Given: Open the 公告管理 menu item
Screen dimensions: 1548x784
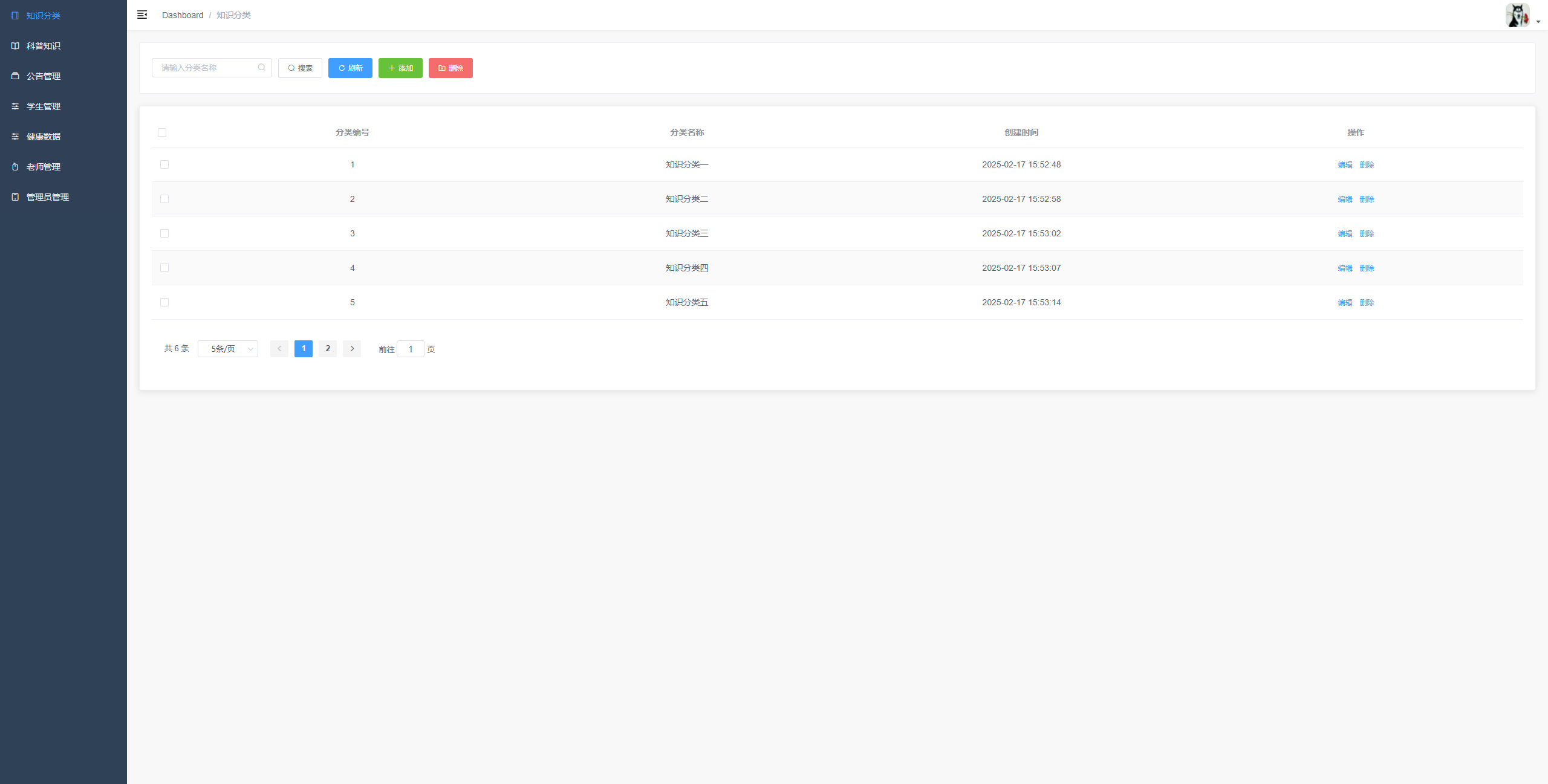Looking at the screenshot, I should tap(63, 76).
